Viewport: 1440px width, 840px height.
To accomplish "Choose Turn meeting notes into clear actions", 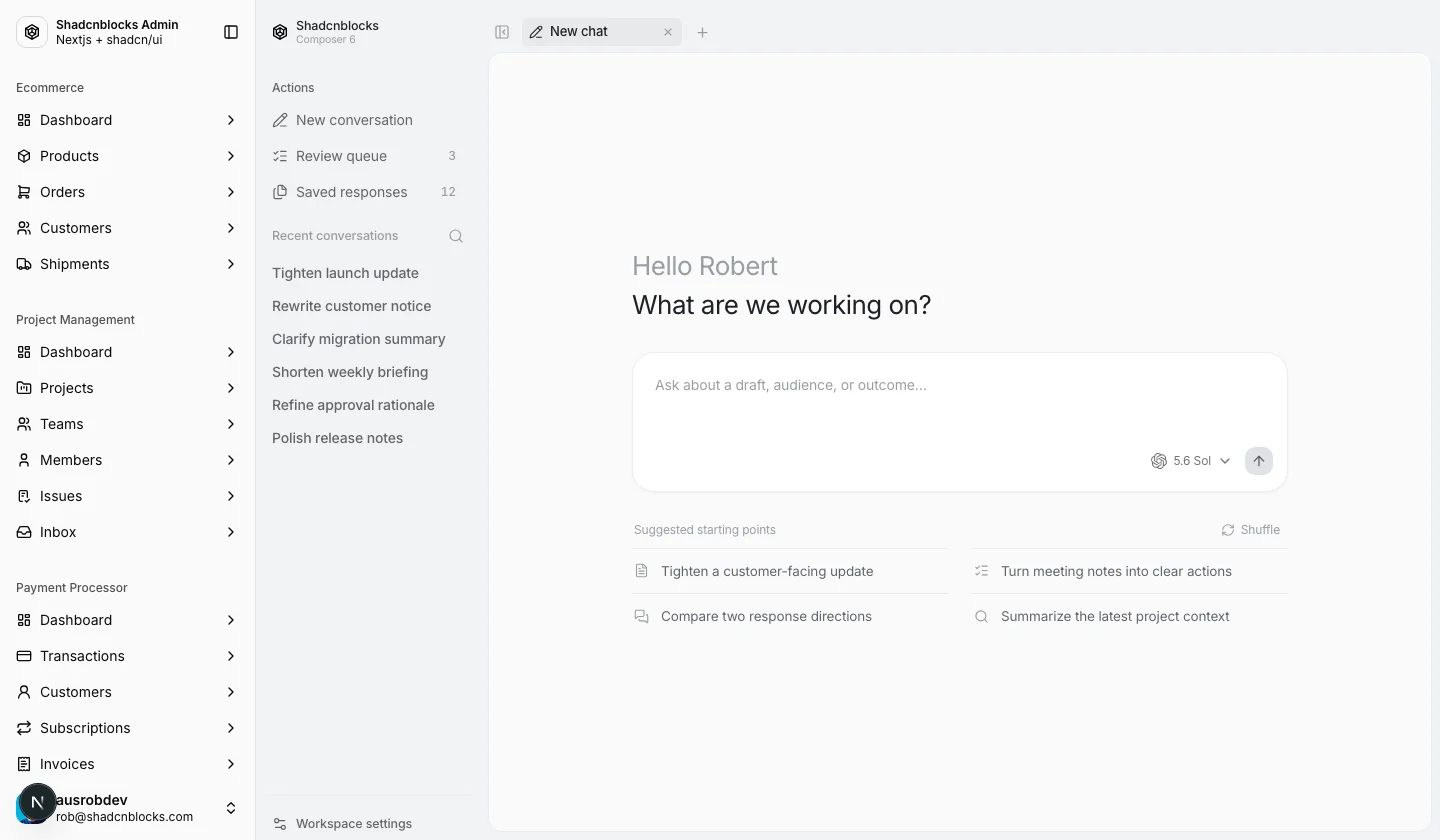I will tap(1130, 571).
